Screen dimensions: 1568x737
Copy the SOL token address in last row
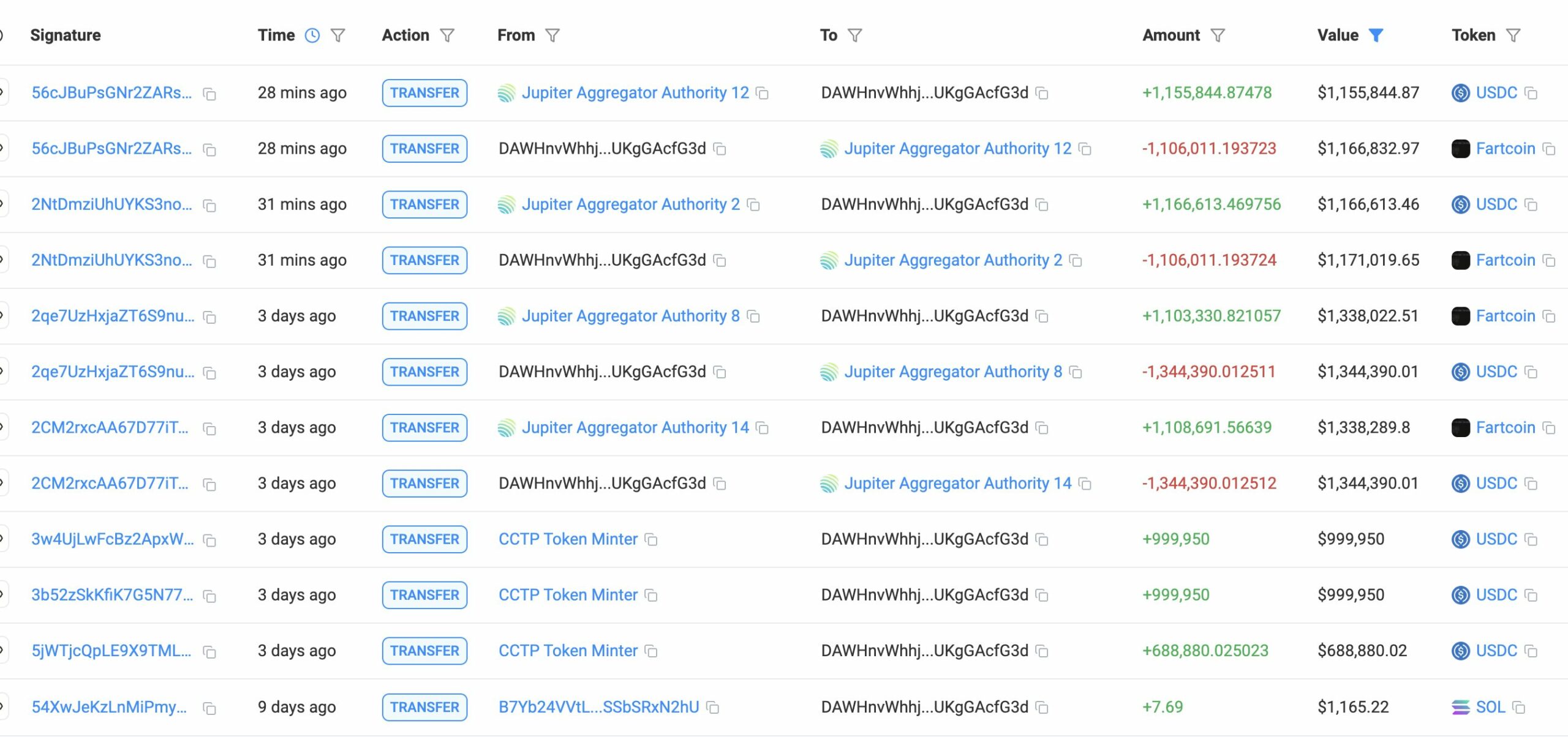[1519, 708]
